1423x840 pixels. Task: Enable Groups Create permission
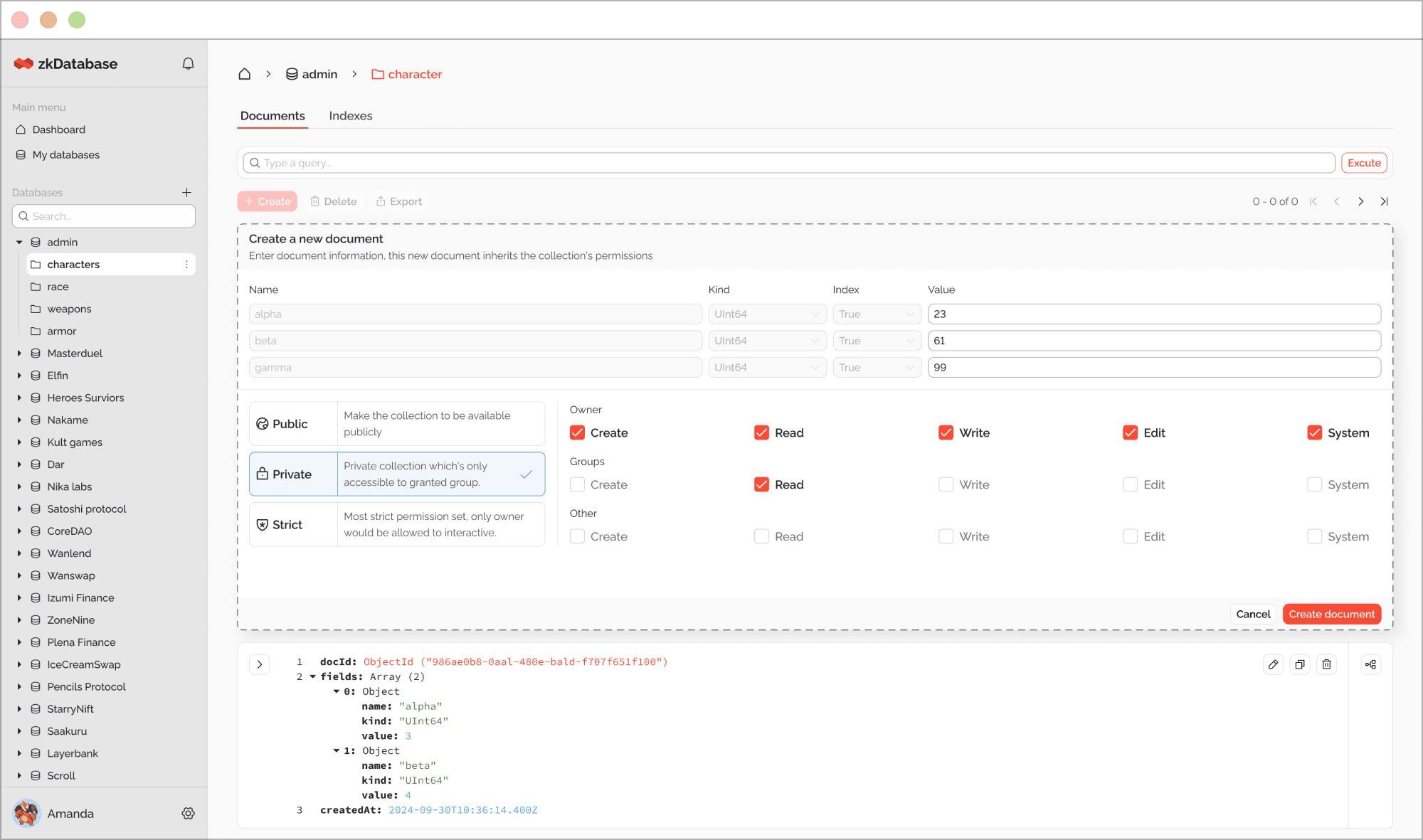[577, 484]
